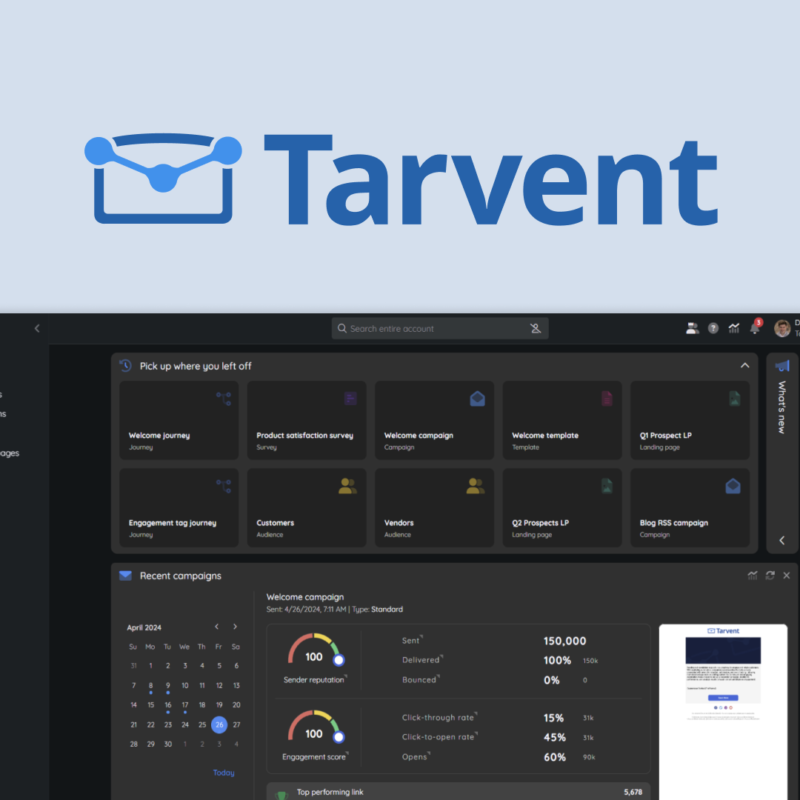
Task: Click the envelope icon on Welcome campaign card
Action: pos(478,398)
